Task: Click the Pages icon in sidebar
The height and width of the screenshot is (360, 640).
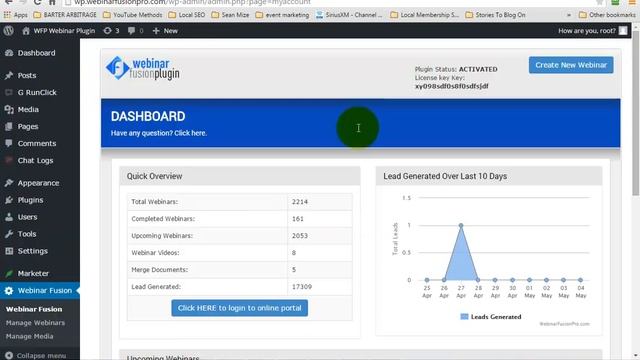Action: 9,127
